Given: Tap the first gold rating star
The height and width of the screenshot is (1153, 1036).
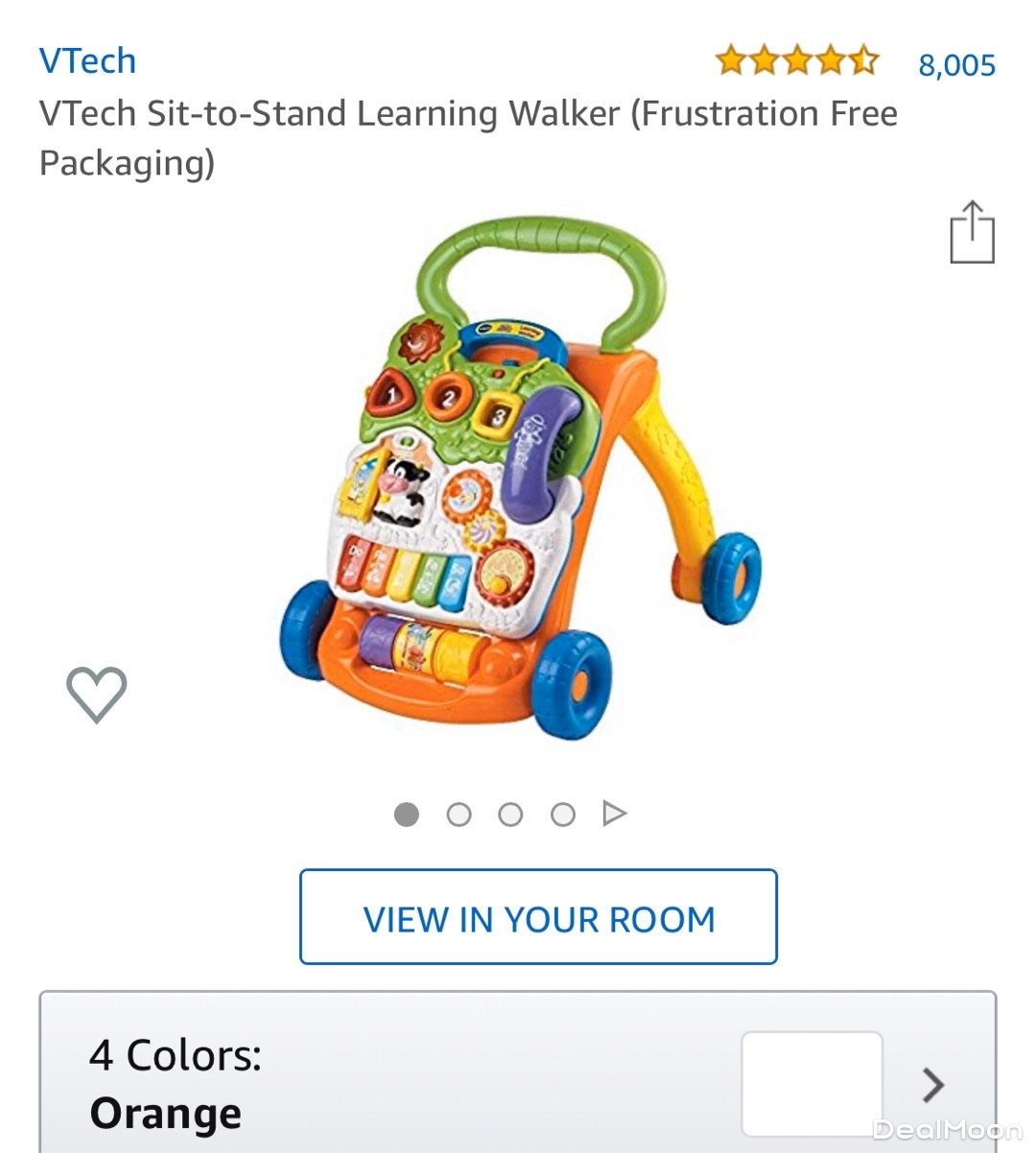Looking at the screenshot, I should (731, 61).
